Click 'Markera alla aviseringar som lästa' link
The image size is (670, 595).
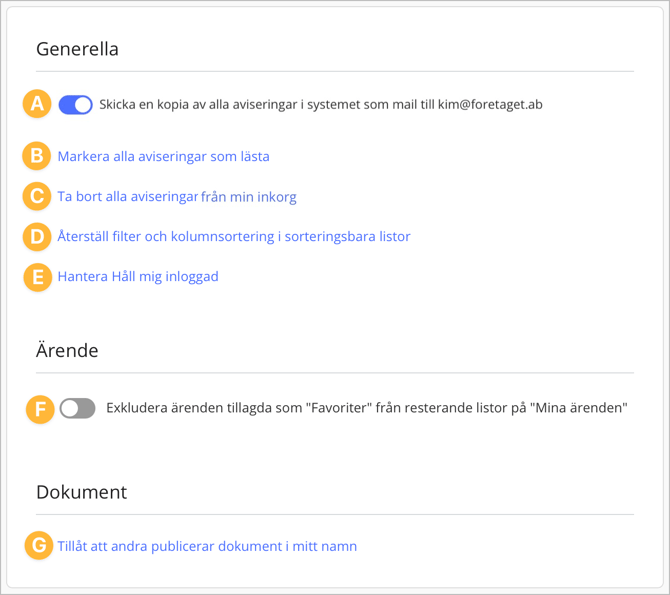tap(163, 156)
